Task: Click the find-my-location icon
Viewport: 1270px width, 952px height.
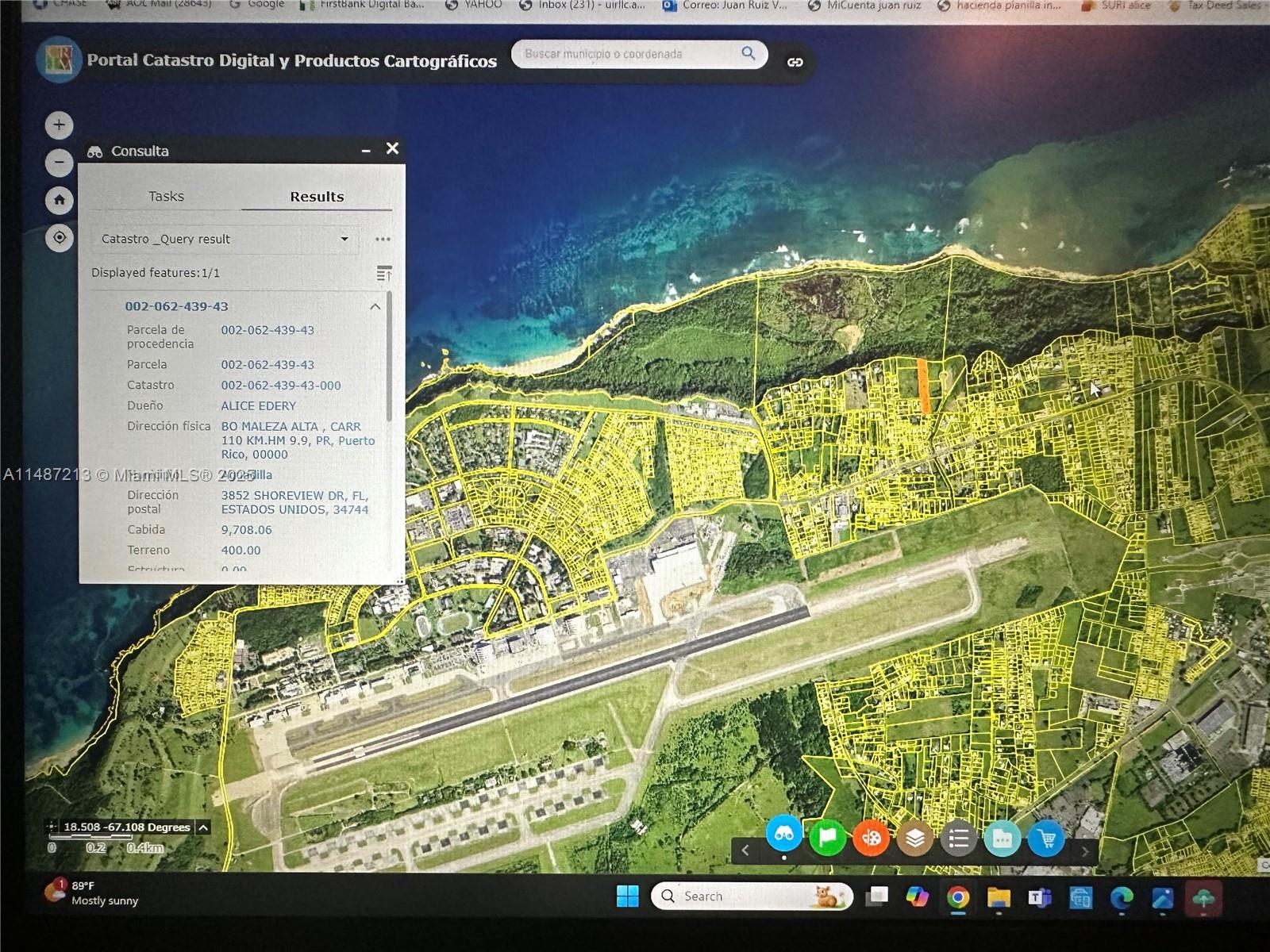Action: click(59, 237)
